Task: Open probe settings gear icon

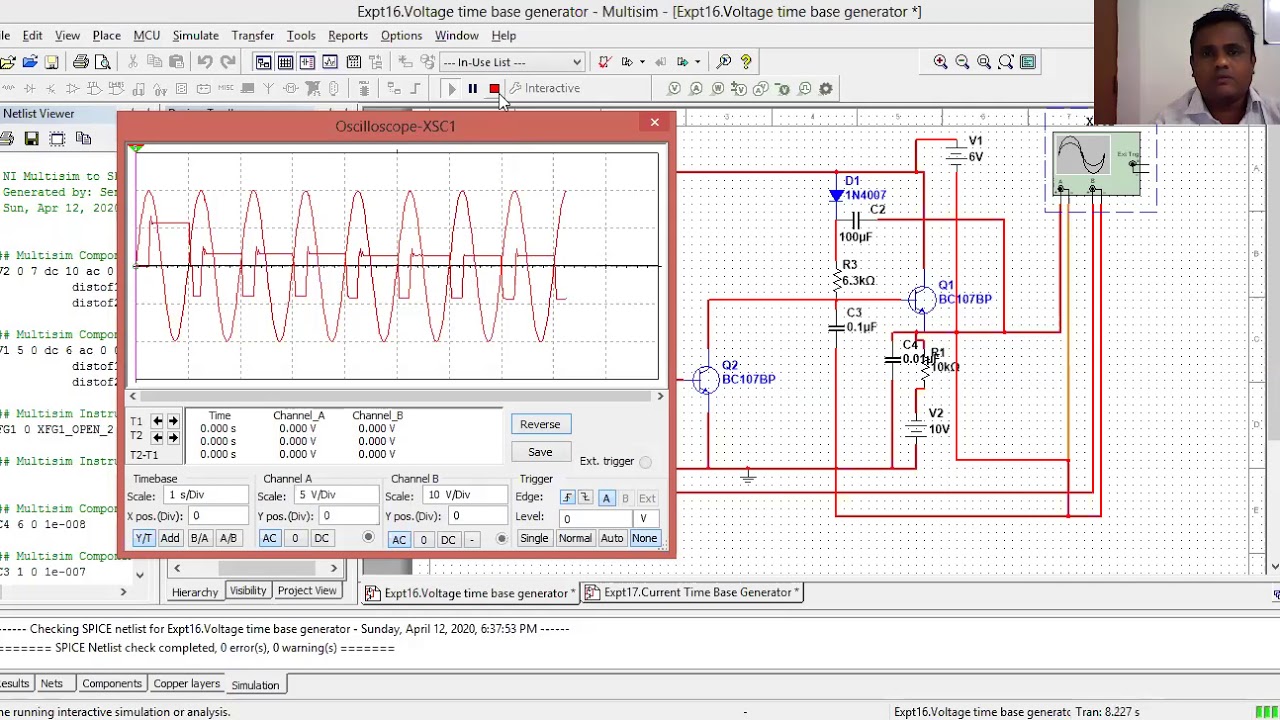Action: [826, 89]
